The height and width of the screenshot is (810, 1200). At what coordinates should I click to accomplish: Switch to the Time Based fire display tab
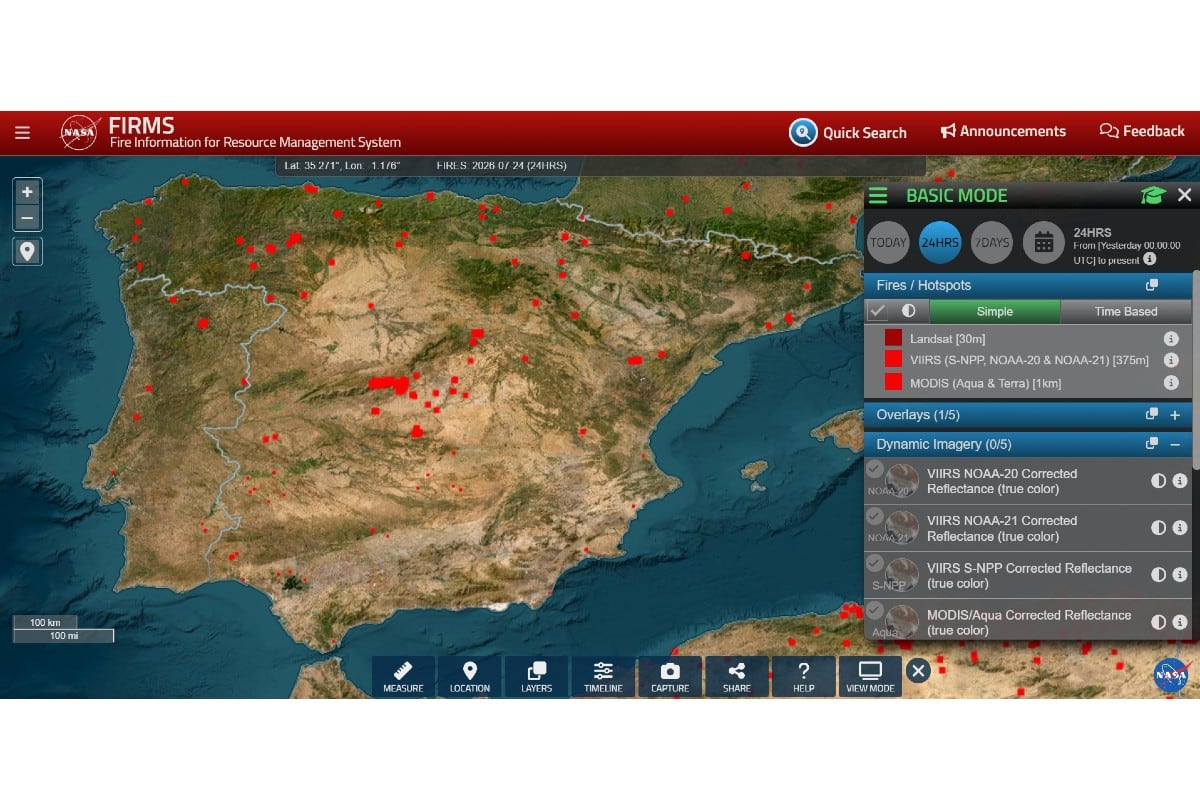click(1125, 311)
